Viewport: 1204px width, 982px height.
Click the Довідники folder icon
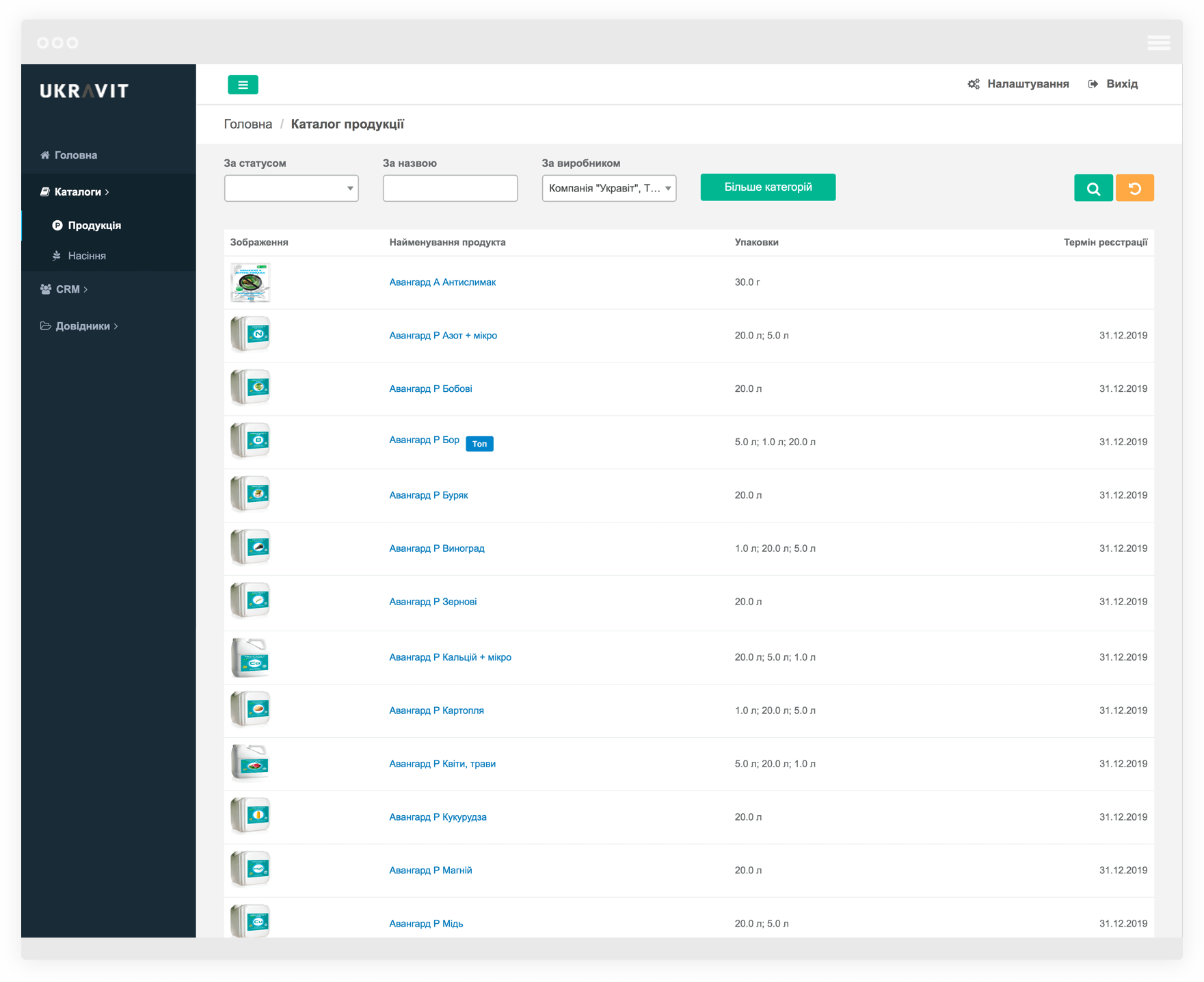tap(46, 326)
